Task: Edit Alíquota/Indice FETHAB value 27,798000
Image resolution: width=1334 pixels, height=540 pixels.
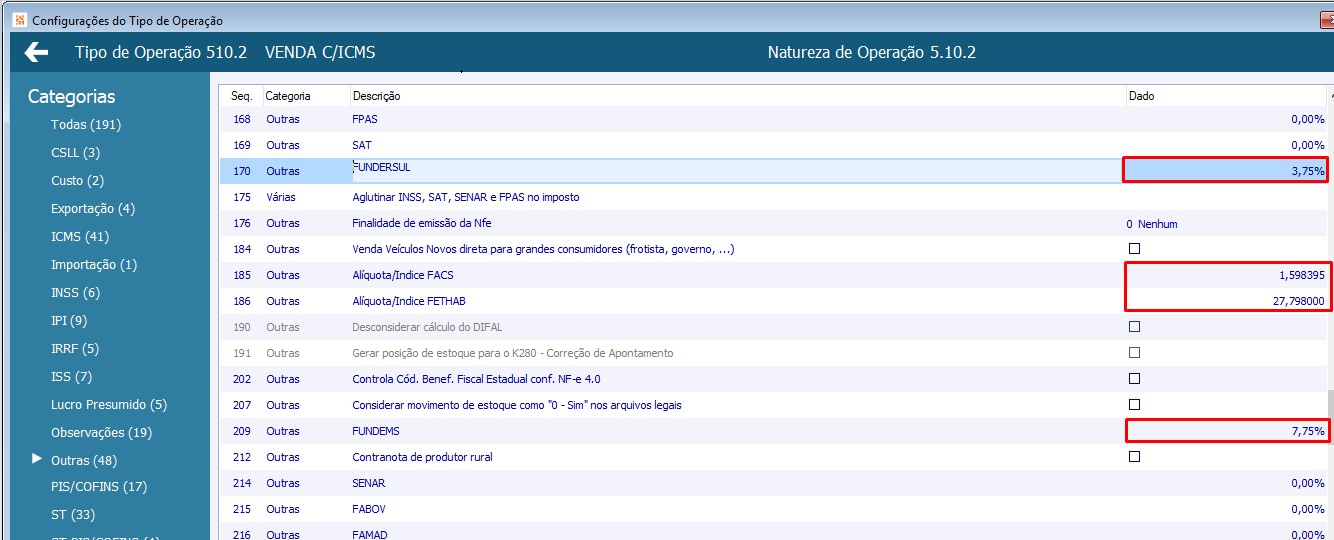Action: point(1226,301)
